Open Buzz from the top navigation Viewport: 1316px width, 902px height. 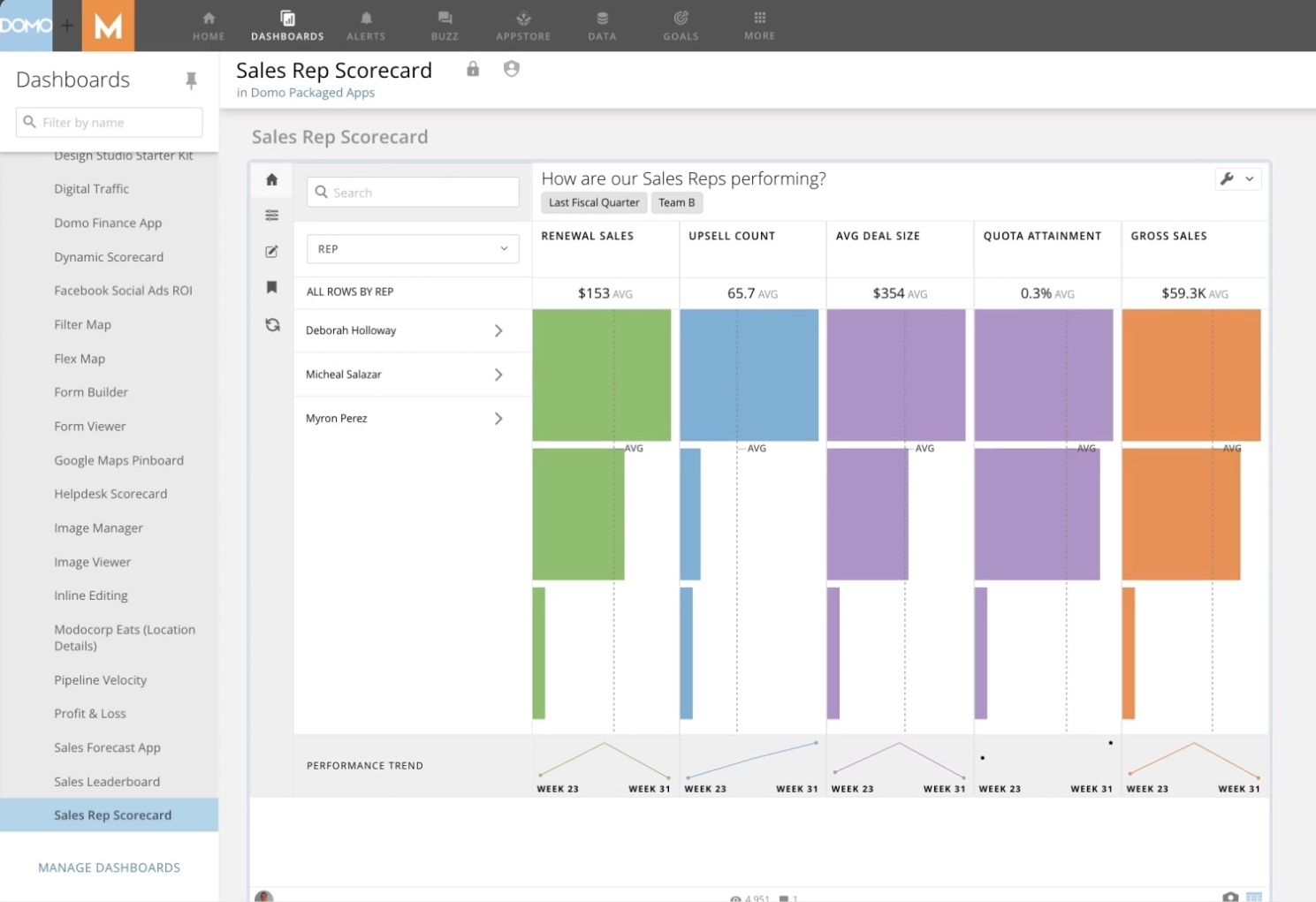(445, 25)
